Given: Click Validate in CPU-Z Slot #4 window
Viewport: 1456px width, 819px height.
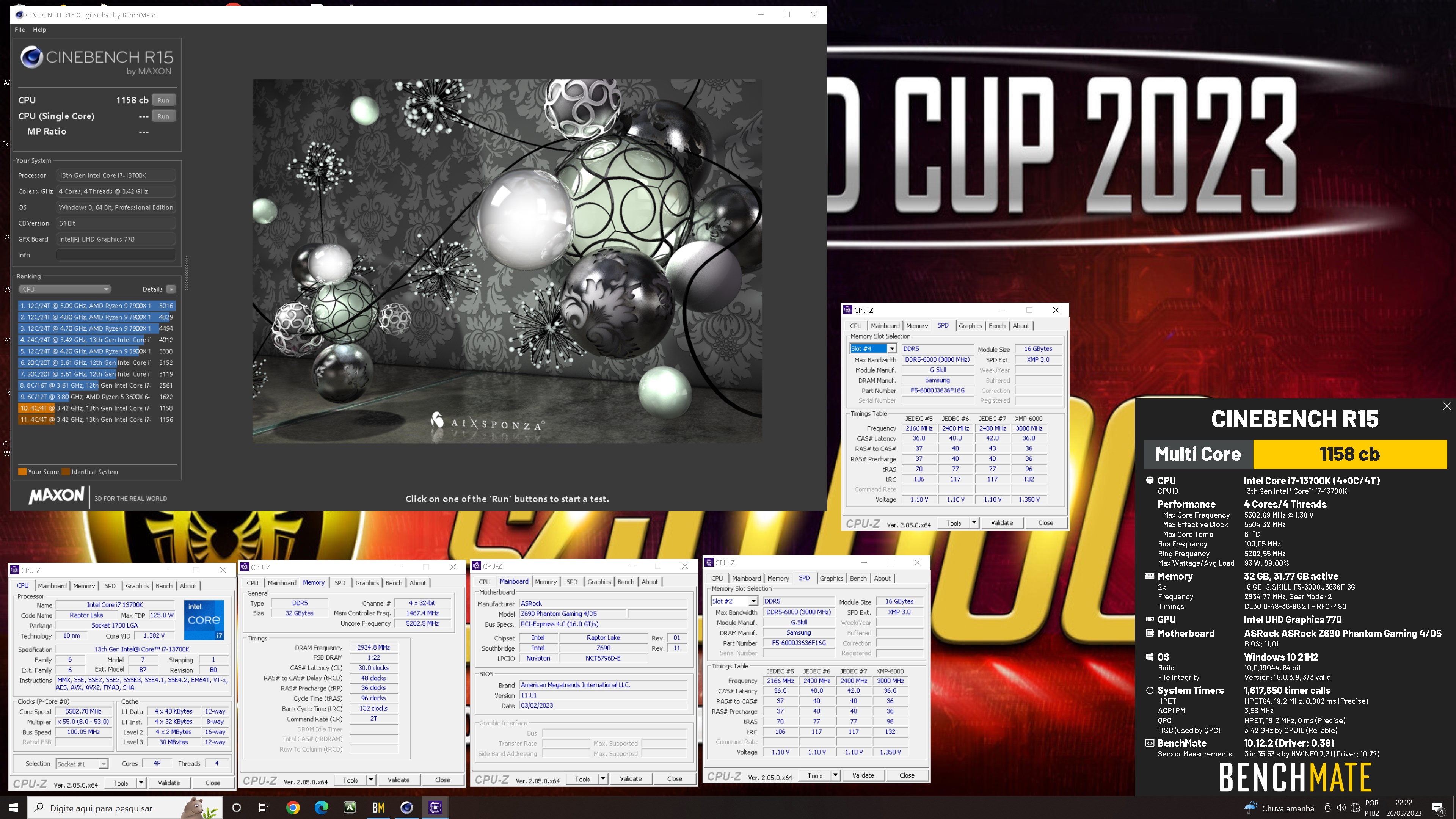Looking at the screenshot, I should [x=1001, y=523].
